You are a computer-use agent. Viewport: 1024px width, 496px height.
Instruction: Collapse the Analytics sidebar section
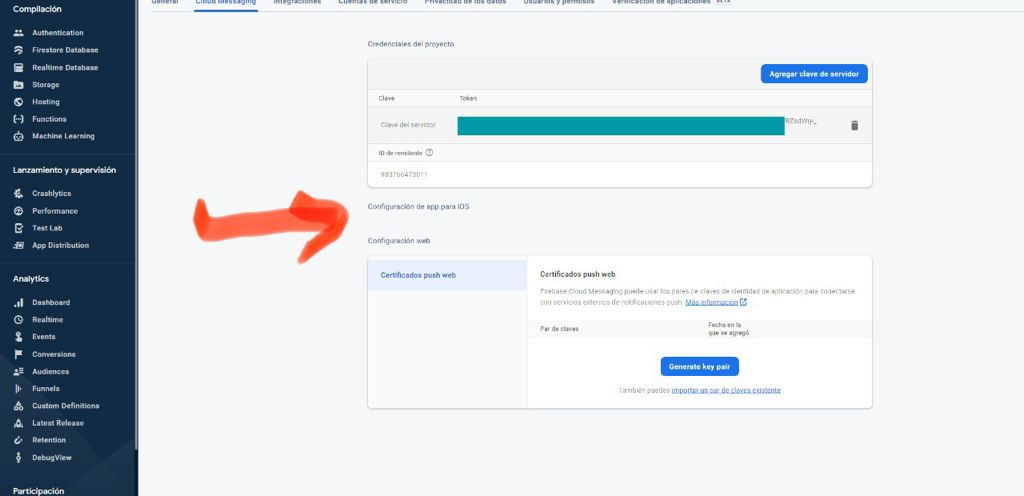point(31,279)
